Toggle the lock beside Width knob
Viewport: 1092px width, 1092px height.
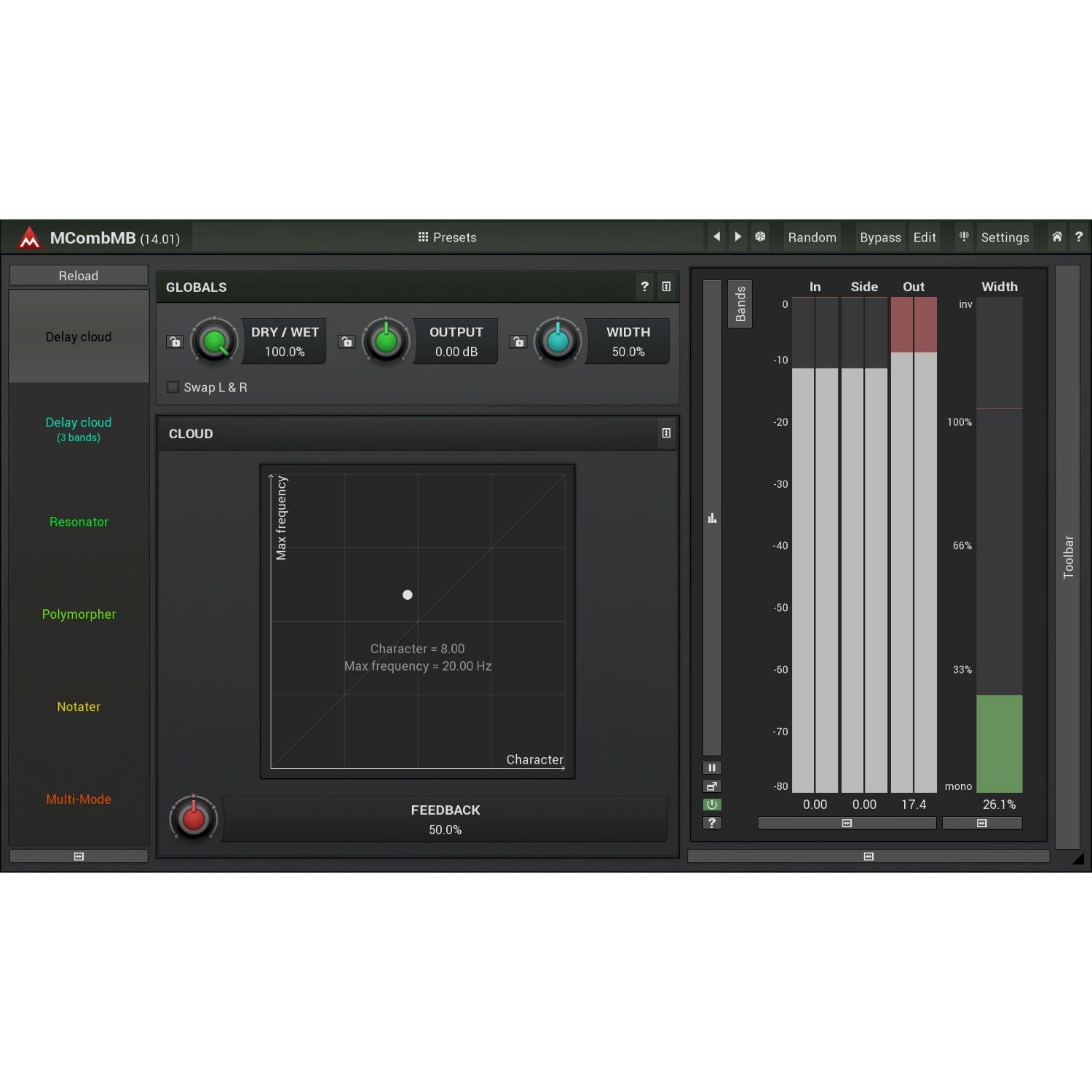(518, 341)
